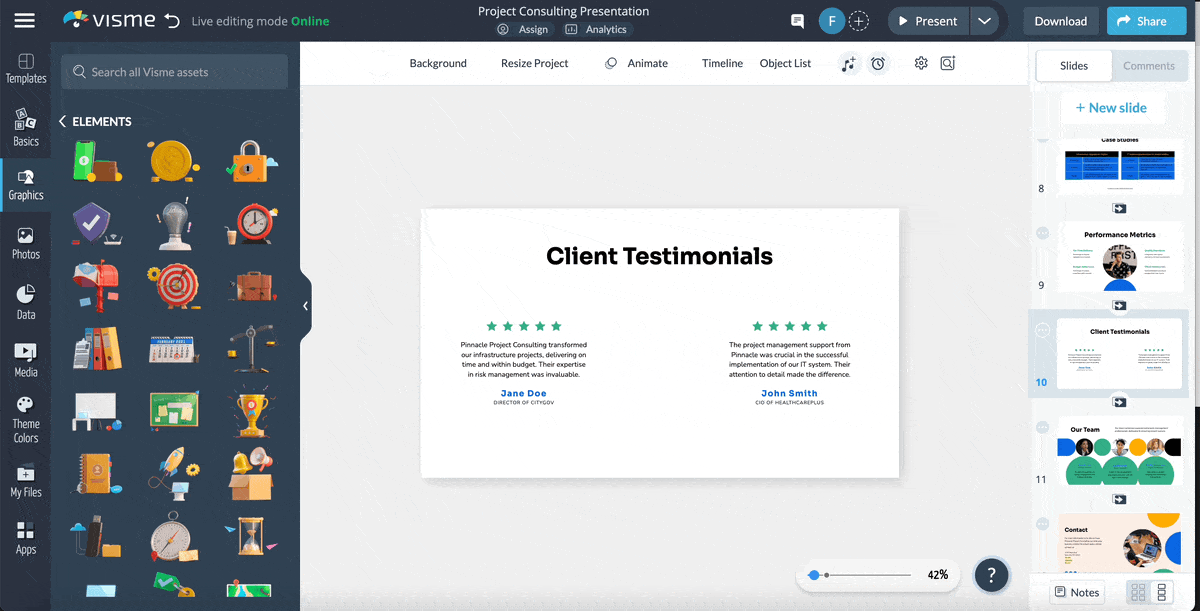Click the alarm clock timer icon

[x=877, y=64]
